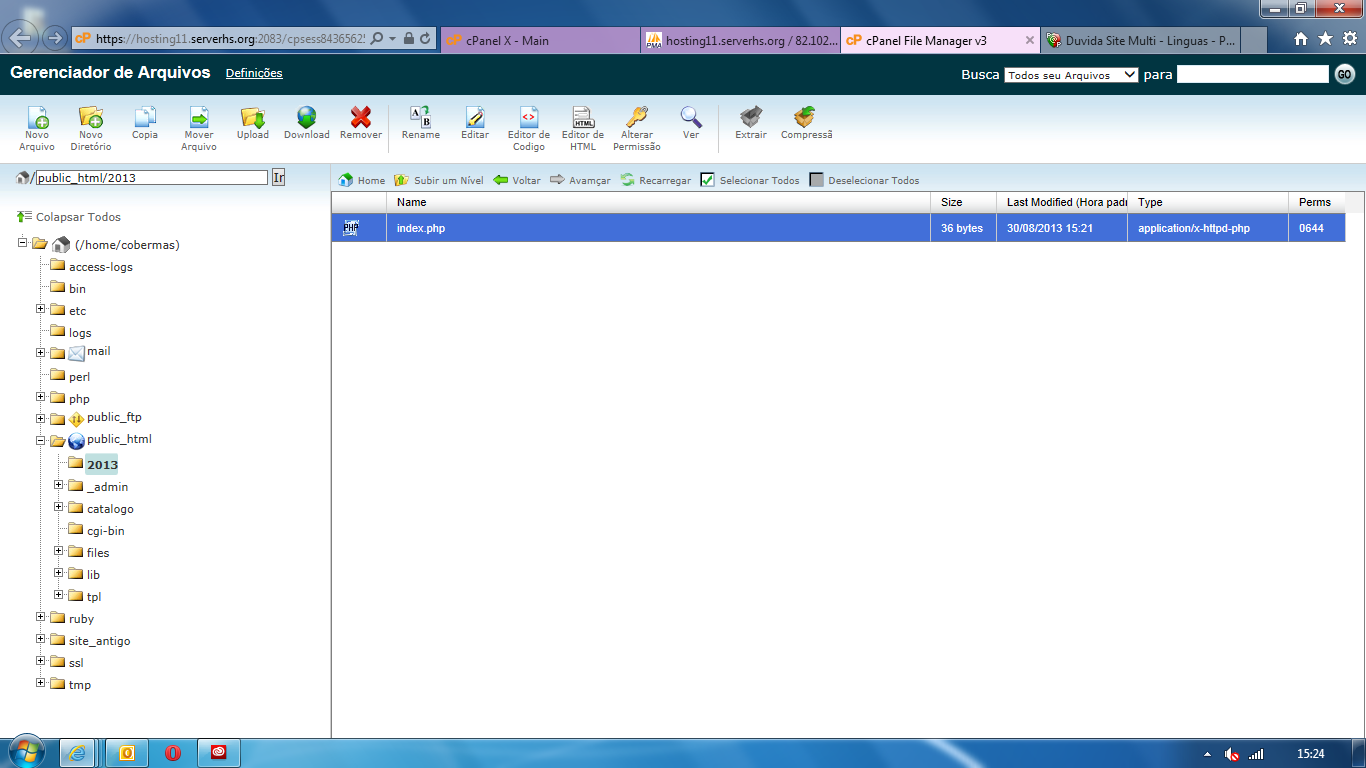This screenshot has height=768, width=1366.
Task: Download the selected file
Action: tap(307, 118)
